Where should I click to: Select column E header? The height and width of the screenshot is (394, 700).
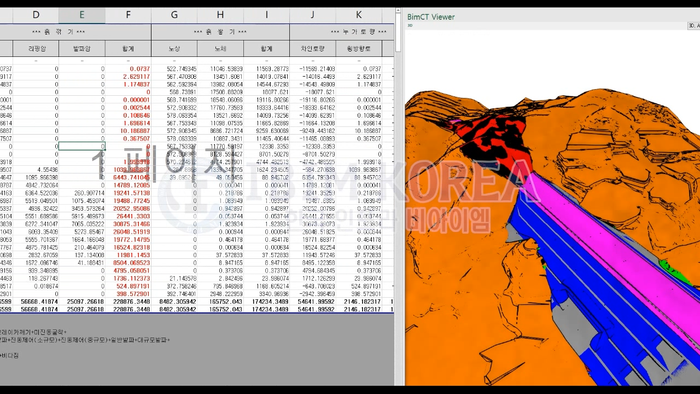coord(82,15)
